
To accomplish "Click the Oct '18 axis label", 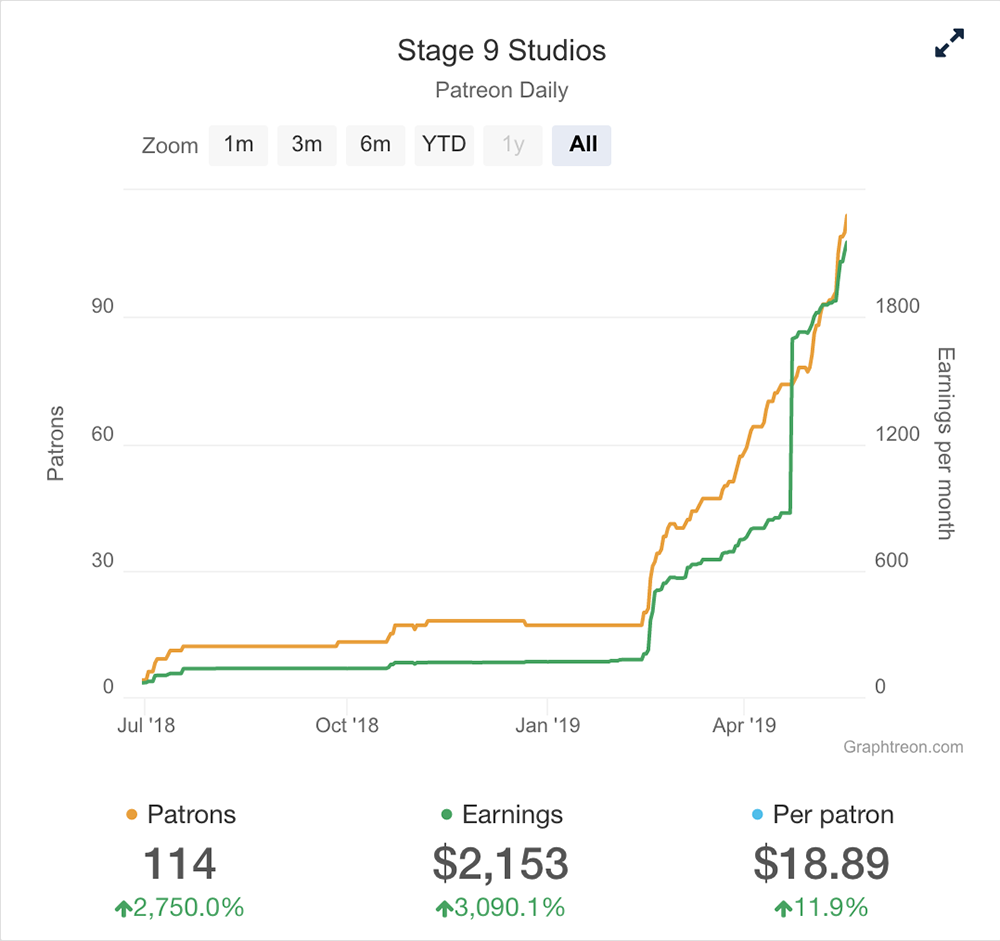I will pyautogui.click(x=347, y=725).
